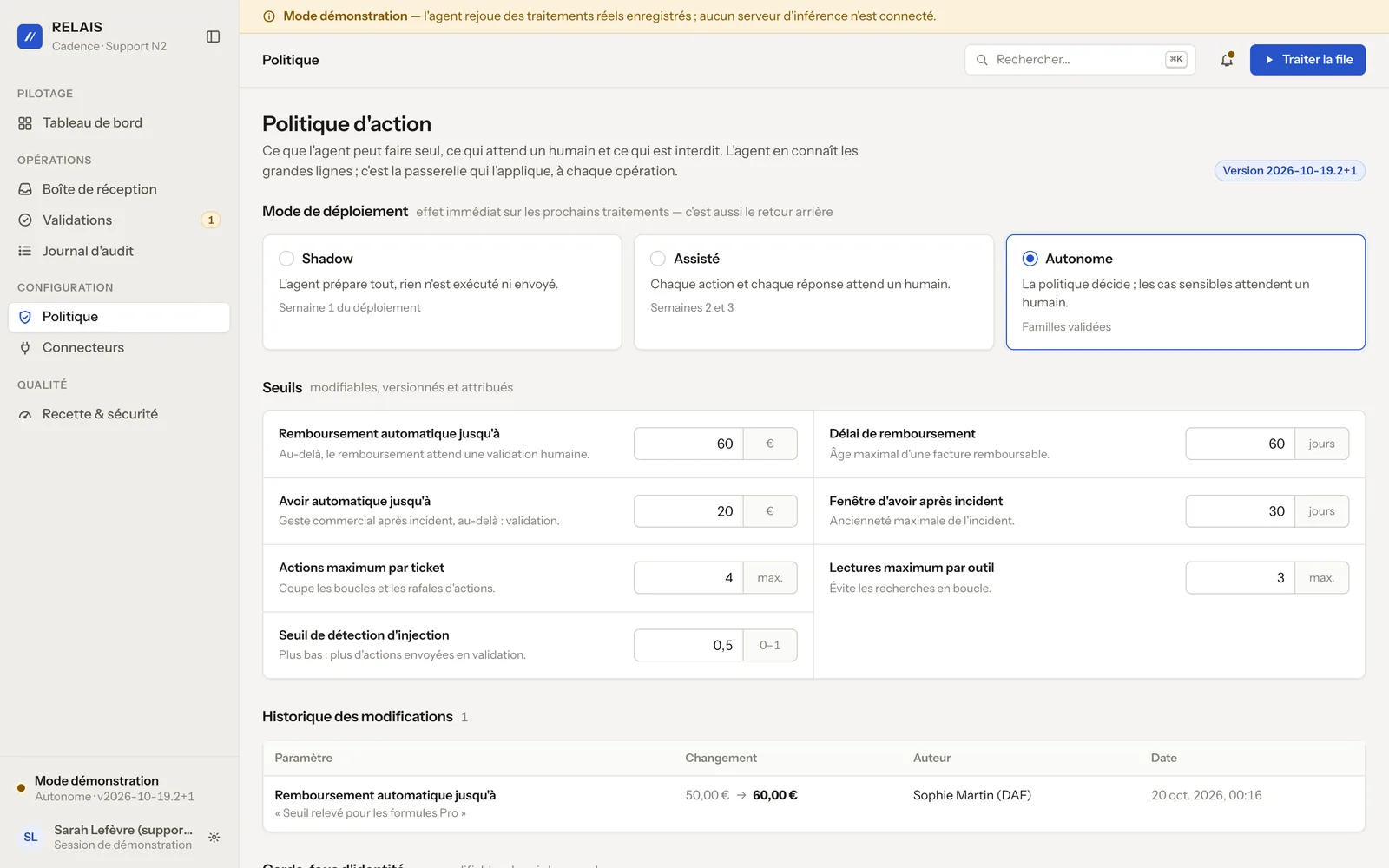The image size is (1389, 868).
Task: Edit the Seuil de détection d'injection value
Action: (688, 645)
